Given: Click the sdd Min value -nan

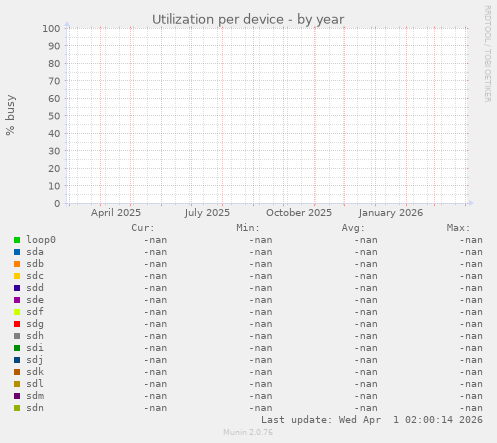Looking at the screenshot, I should point(261,288).
